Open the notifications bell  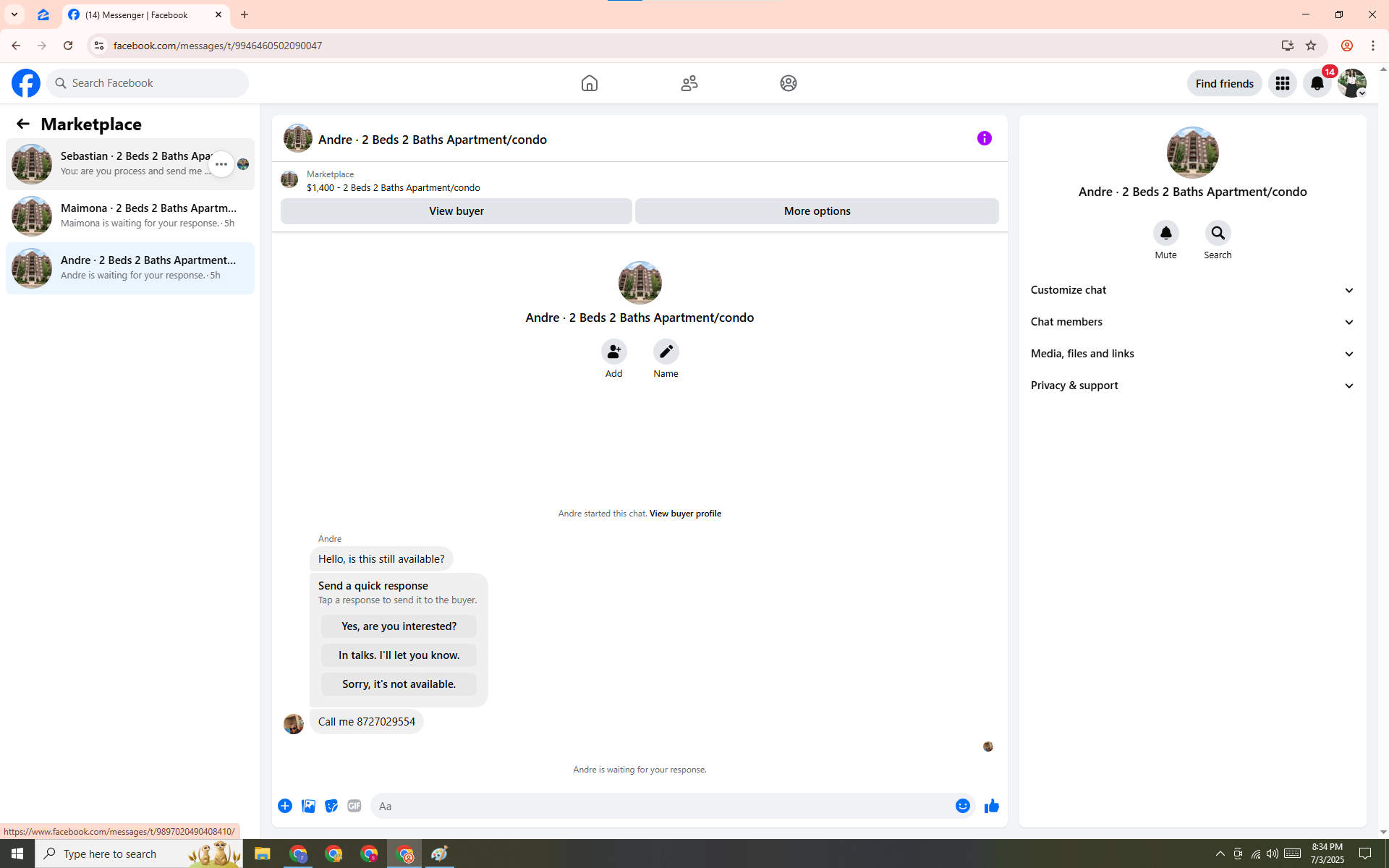(x=1317, y=83)
